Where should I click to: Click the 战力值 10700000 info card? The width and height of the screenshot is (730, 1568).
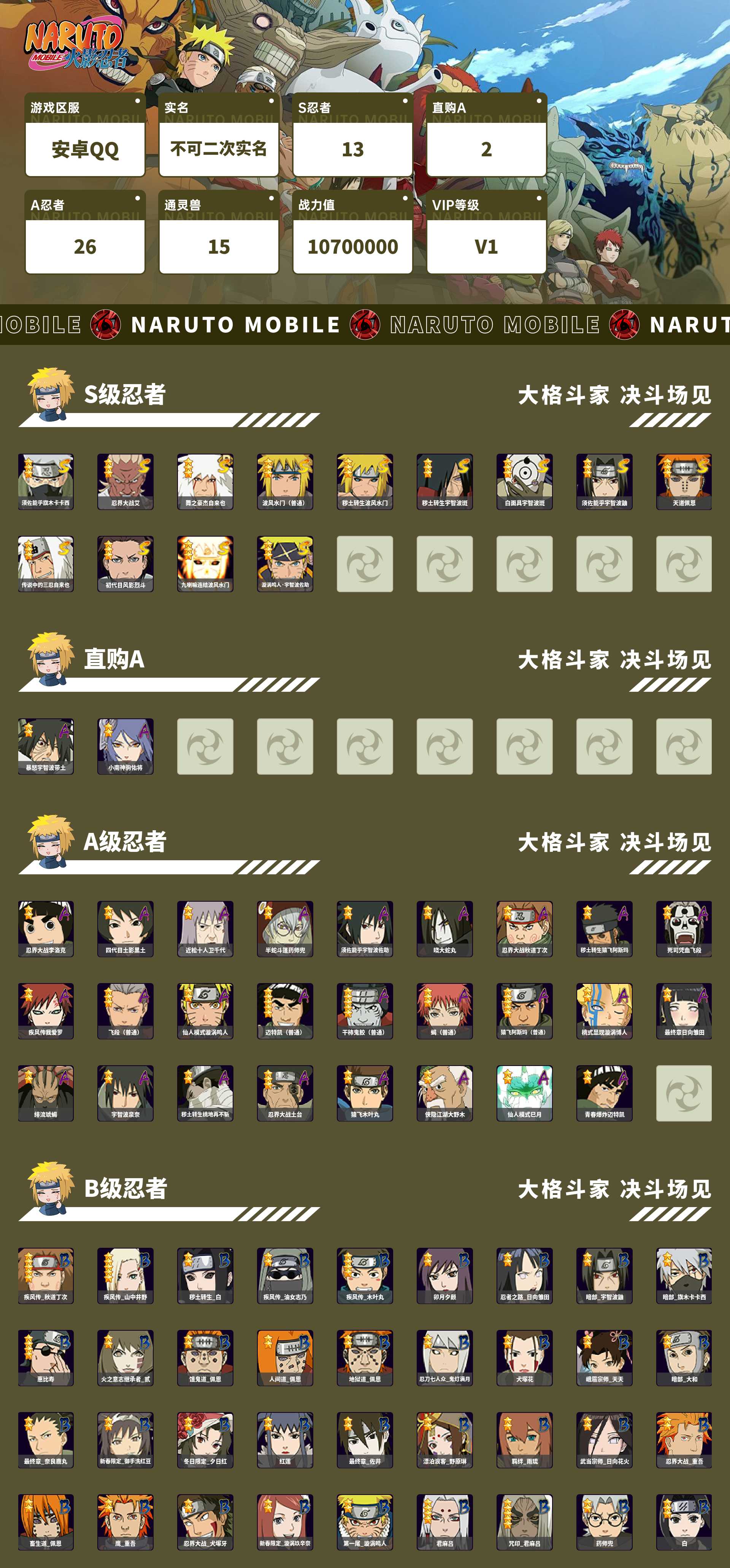[353, 232]
